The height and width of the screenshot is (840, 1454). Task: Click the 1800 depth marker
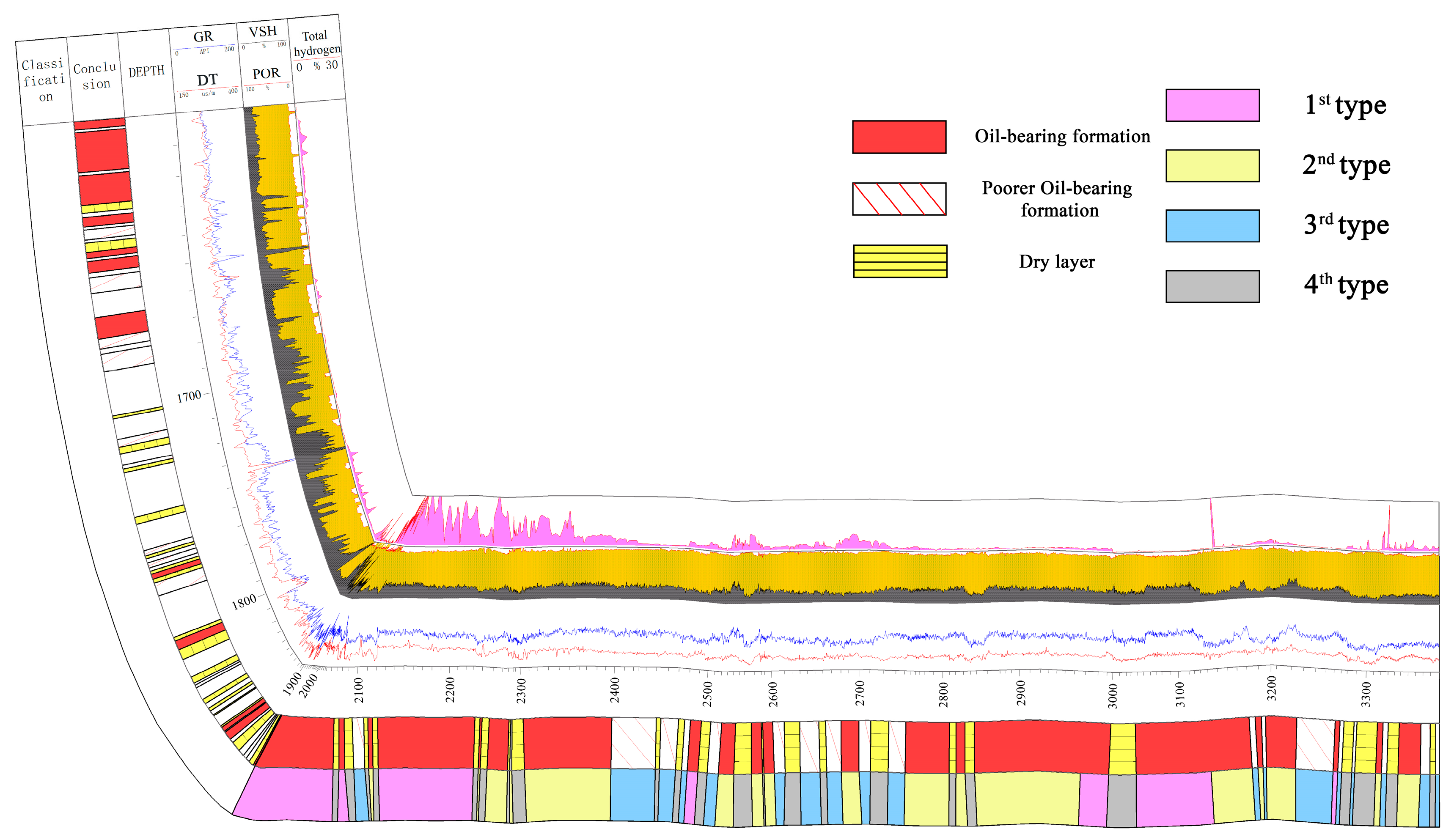tap(244, 602)
